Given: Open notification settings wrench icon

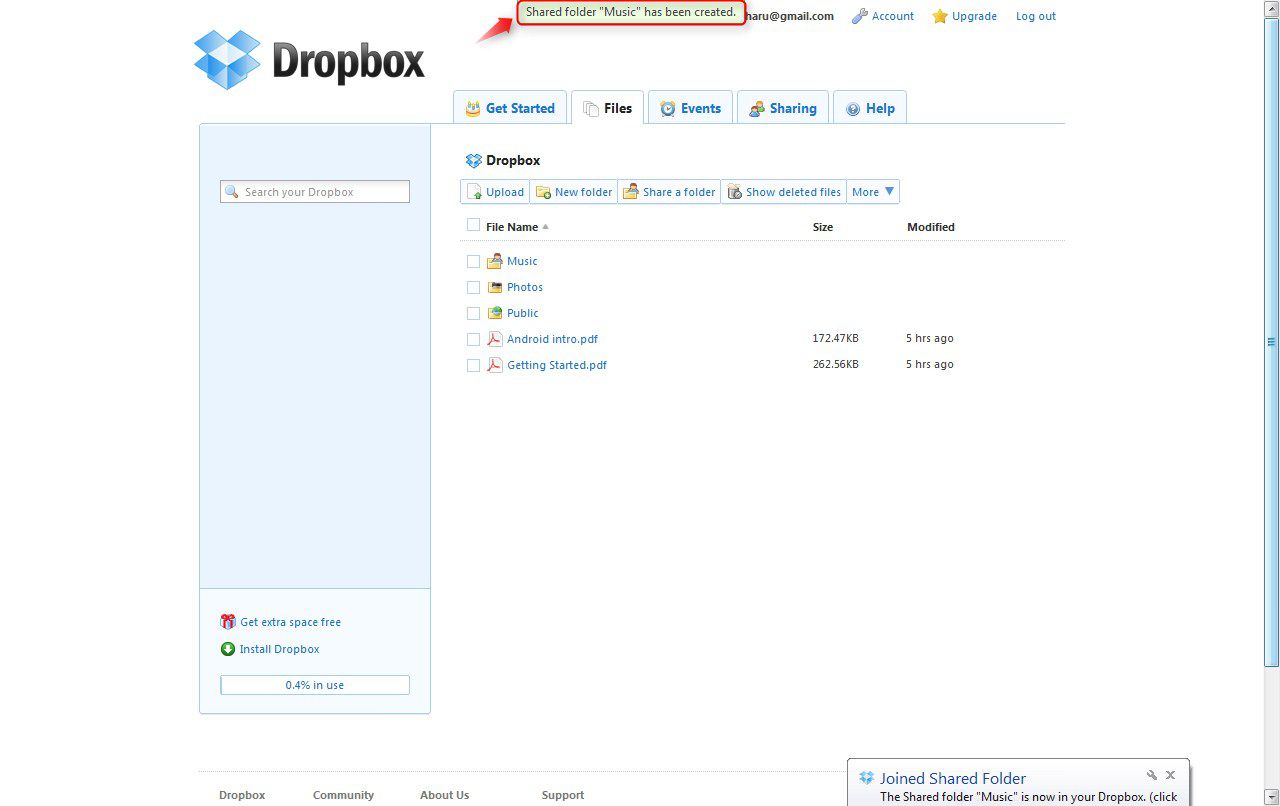Looking at the screenshot, I should pyautogui.click(x=1152, y=775).
